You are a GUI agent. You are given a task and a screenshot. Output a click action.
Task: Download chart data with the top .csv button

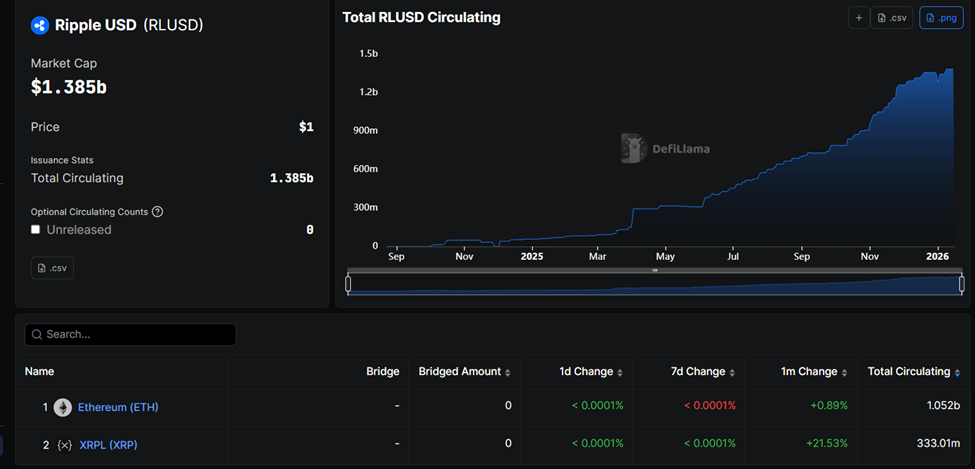click(x=892, y=18)
